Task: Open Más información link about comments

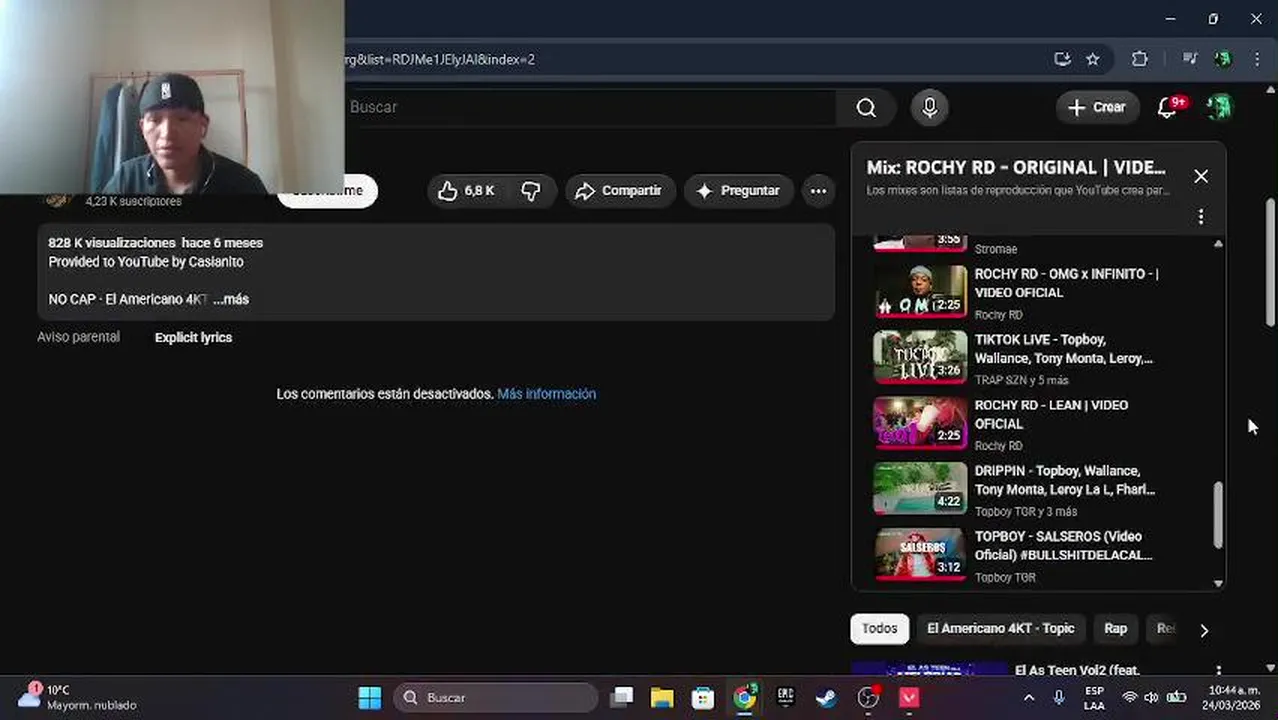Action: click(546, 394)
